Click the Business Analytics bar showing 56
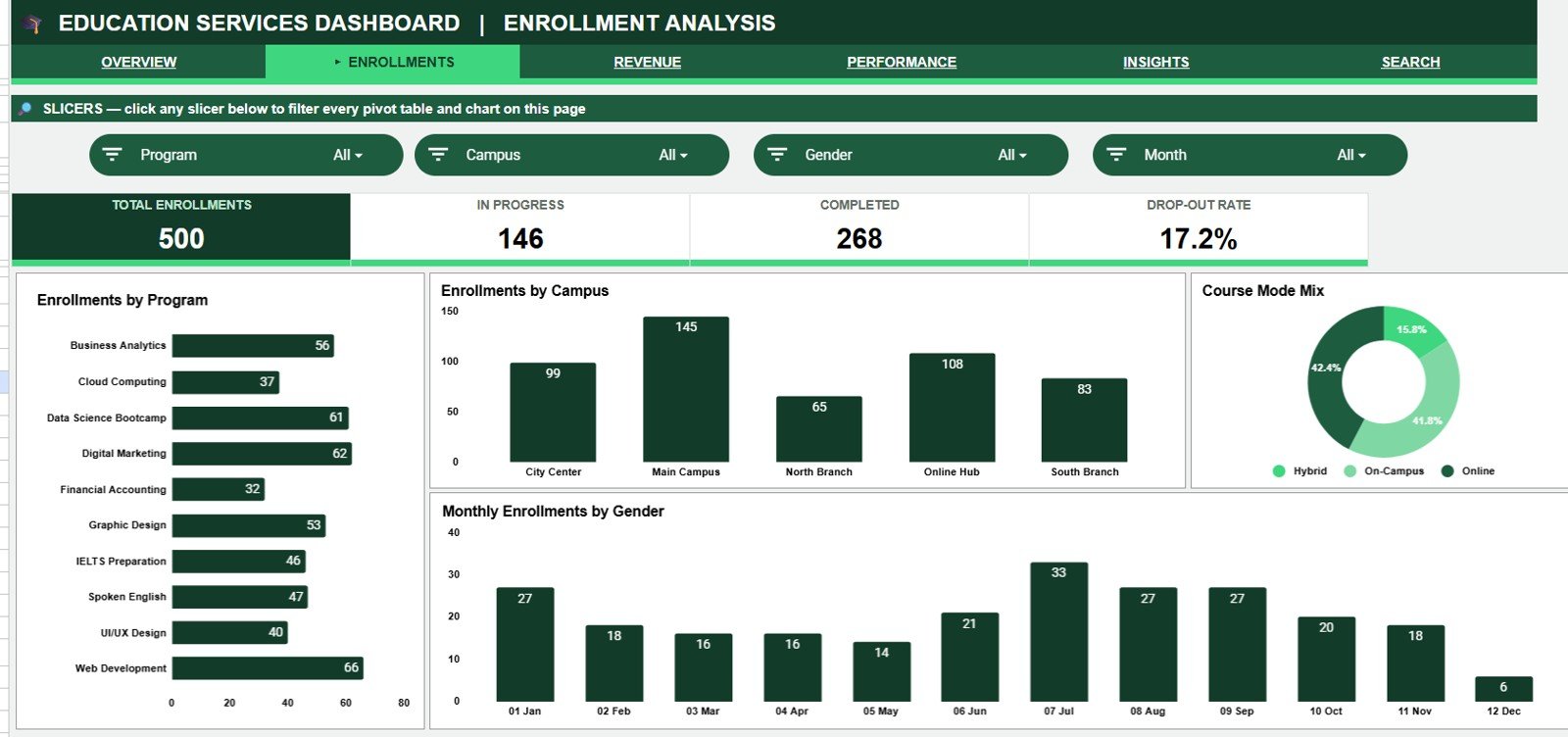Viewport: 1568px width, 737px height. coord(253,346)
